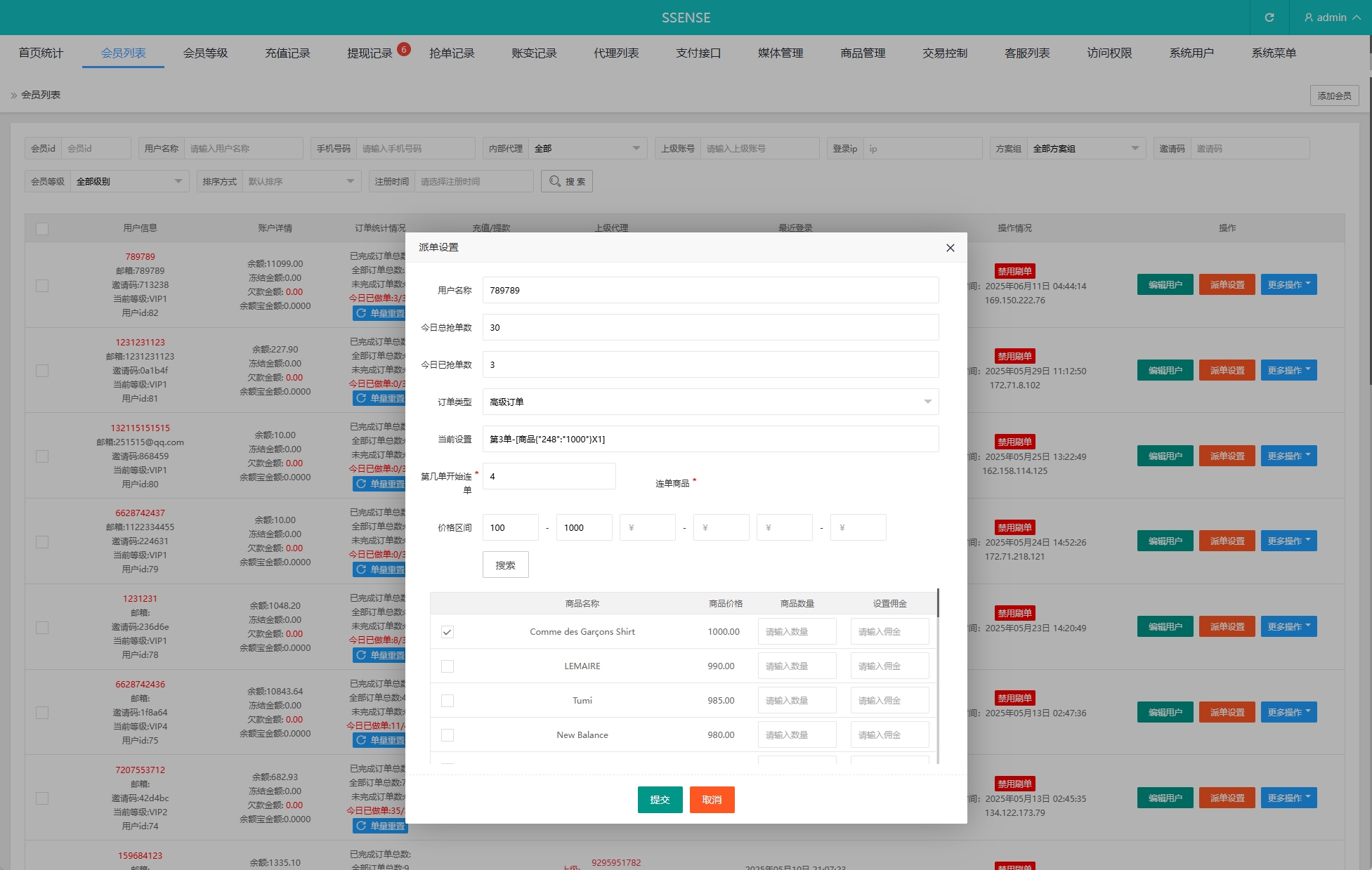Click 单量重置 icon for user 789789
Image resolution: width=1372 pixels, height=870 pixels.
pyautogui.click(x=362, y=313)
